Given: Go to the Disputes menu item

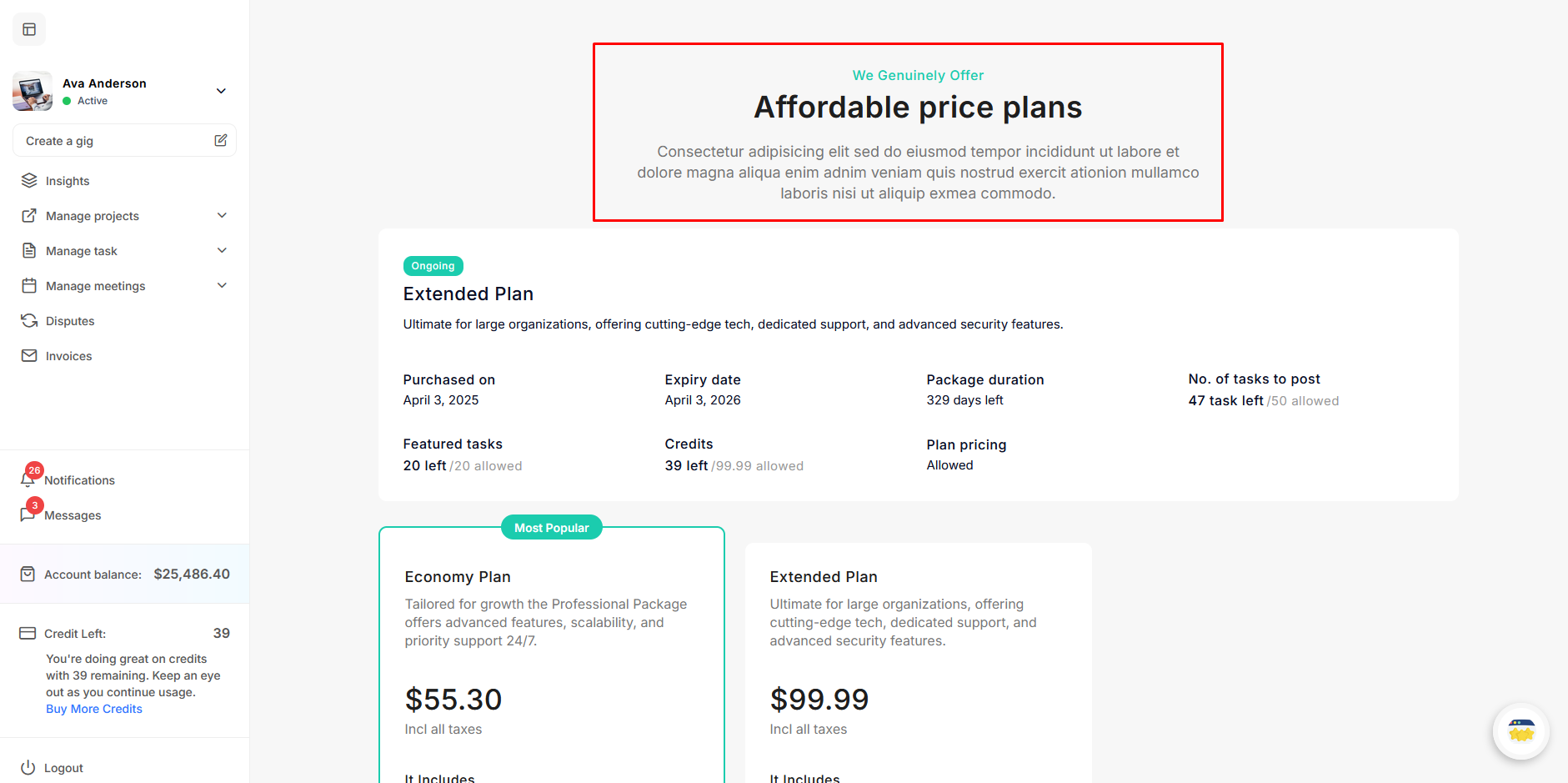Looking at the screenshot, I should [70, 321].
